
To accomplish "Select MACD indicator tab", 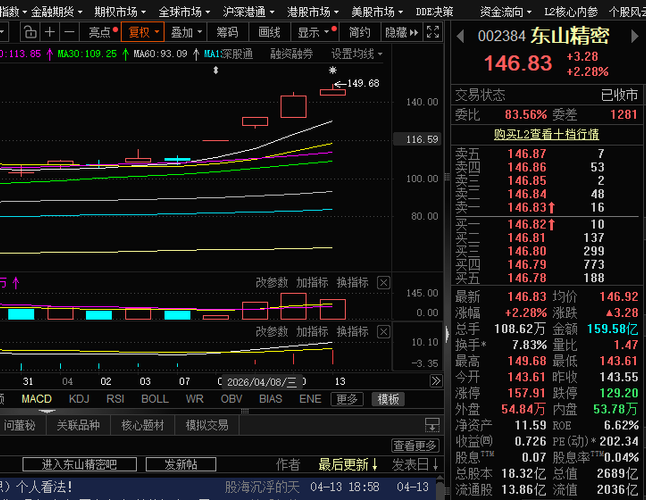I will [x=37, y=399].
